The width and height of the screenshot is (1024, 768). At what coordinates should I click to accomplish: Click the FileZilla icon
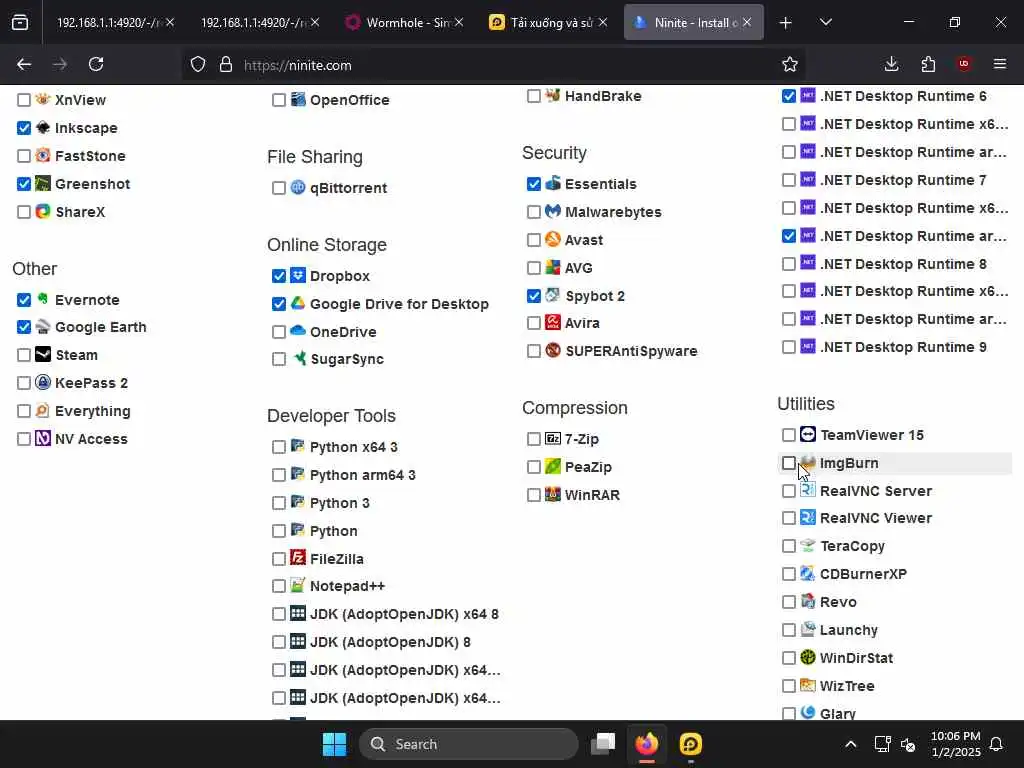pos(298,558)
